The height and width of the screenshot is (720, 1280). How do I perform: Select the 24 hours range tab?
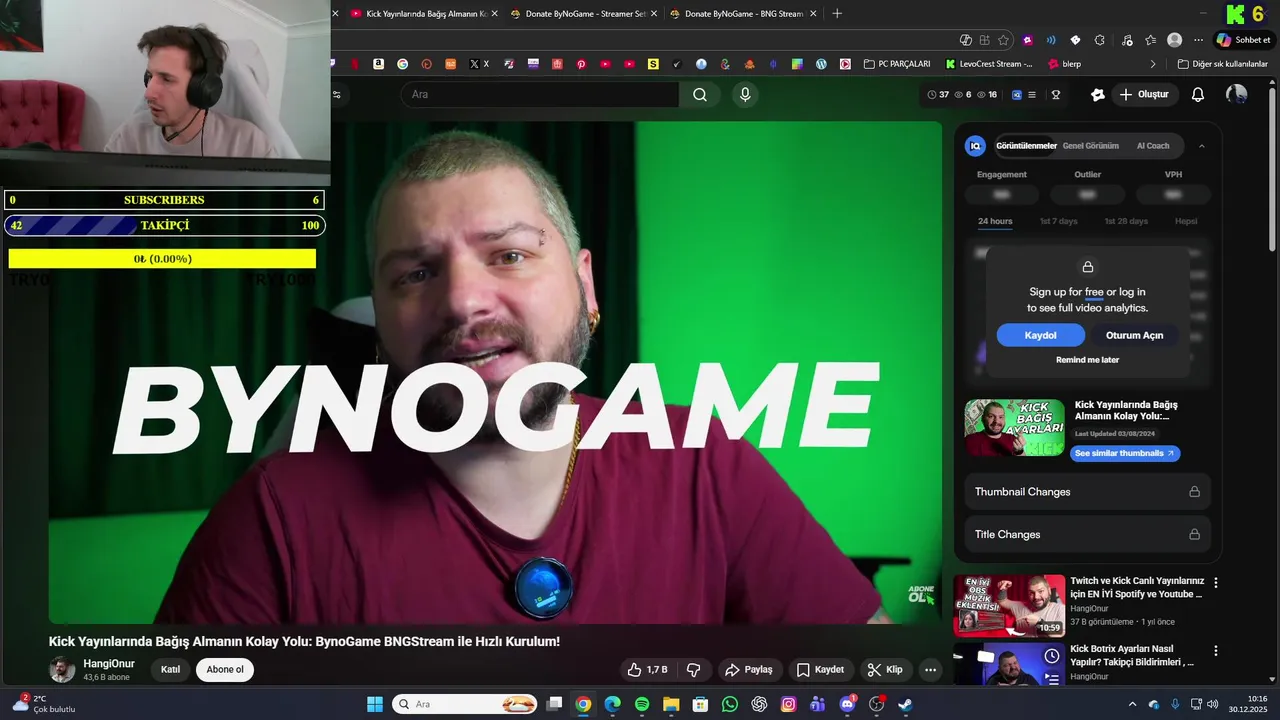click(x=995, y=221)
